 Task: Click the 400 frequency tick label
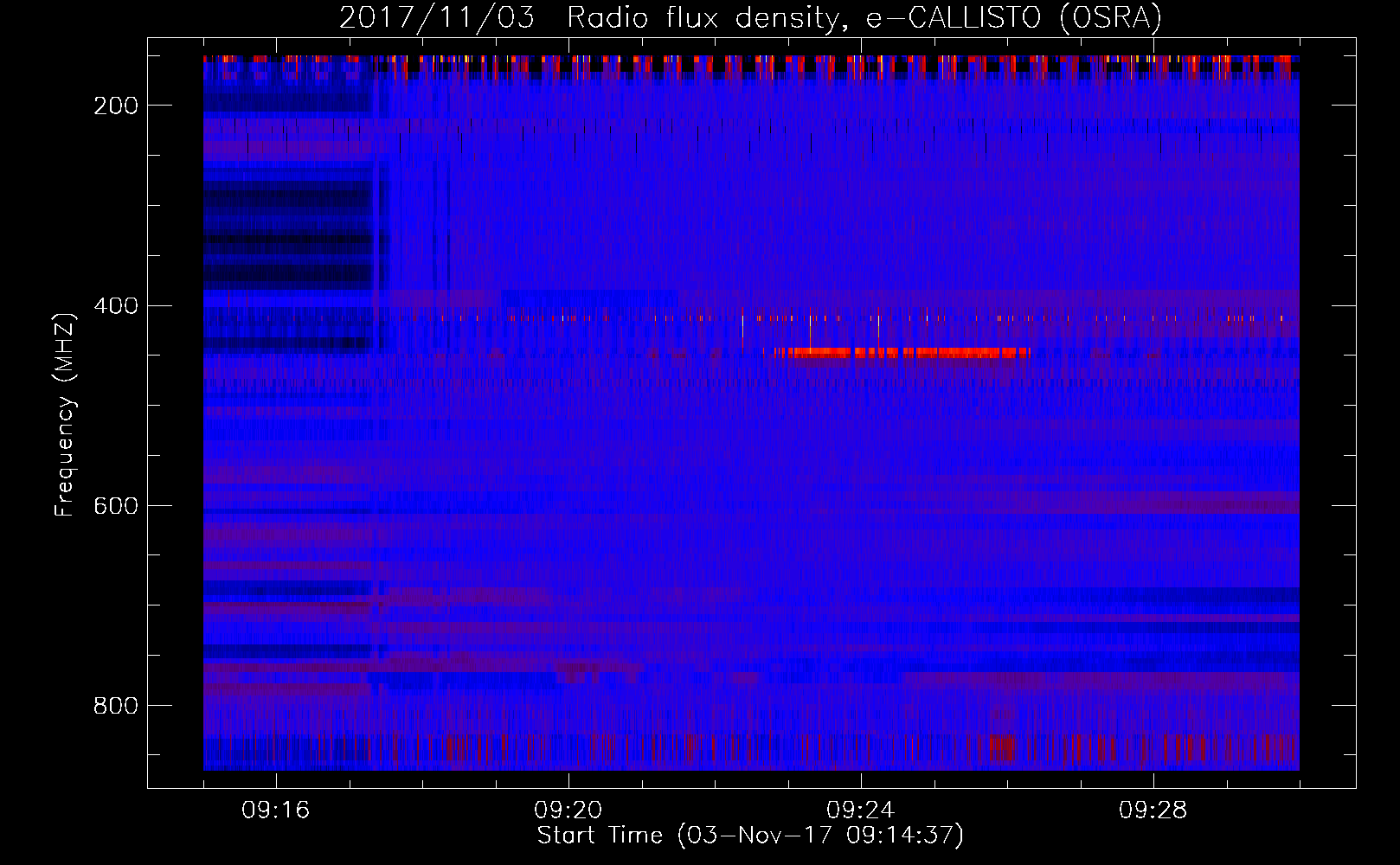point(116,306)
